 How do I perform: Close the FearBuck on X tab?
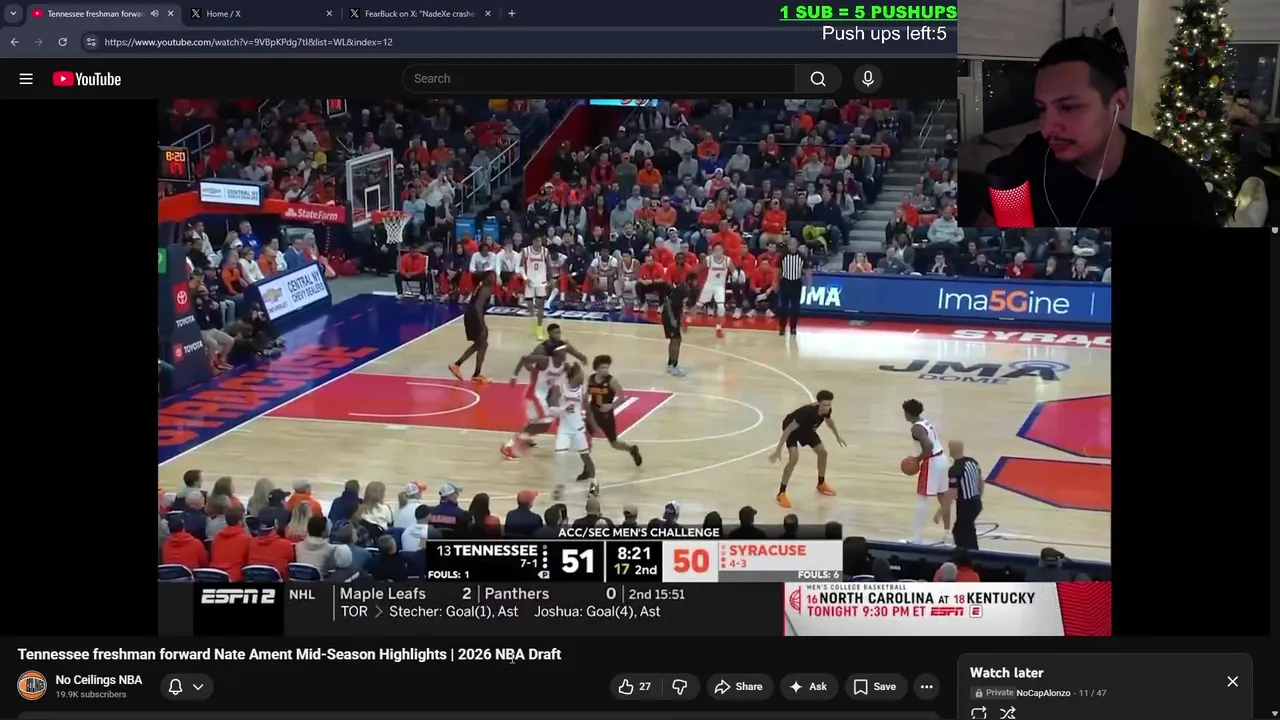pos(488,14)
